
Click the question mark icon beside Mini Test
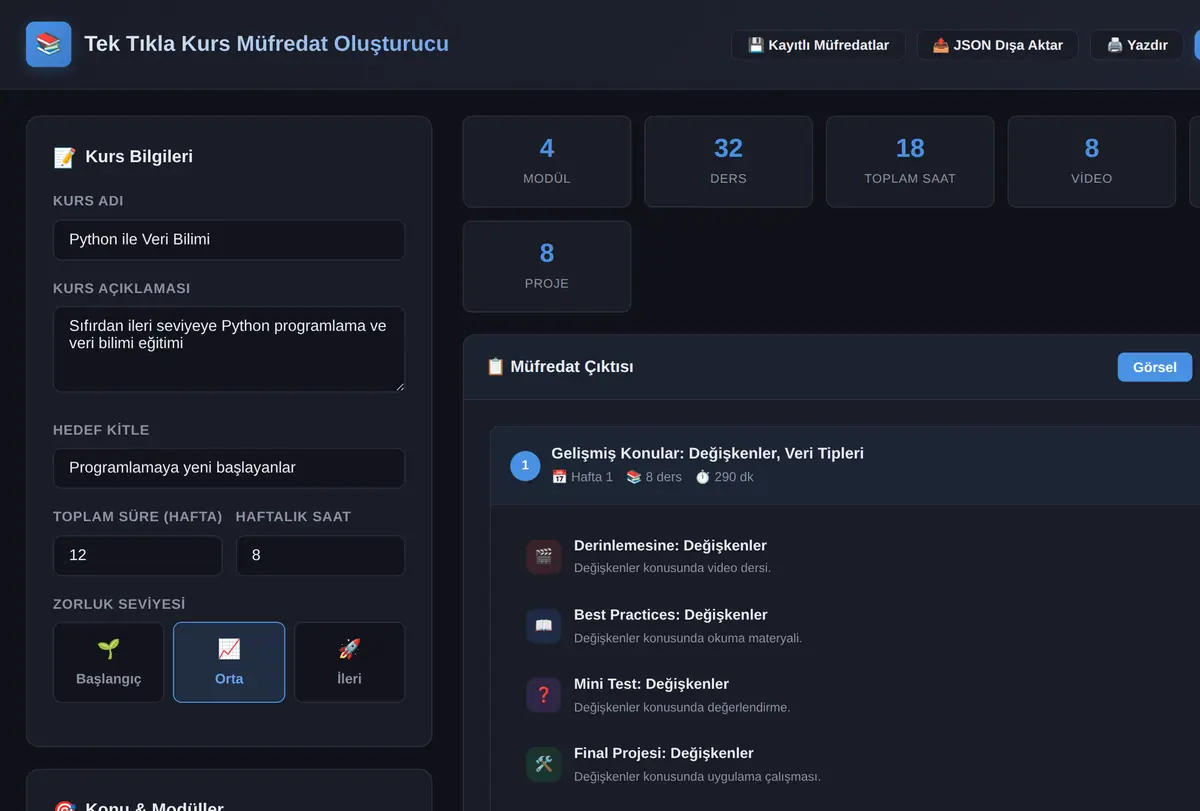click(544, 695)
